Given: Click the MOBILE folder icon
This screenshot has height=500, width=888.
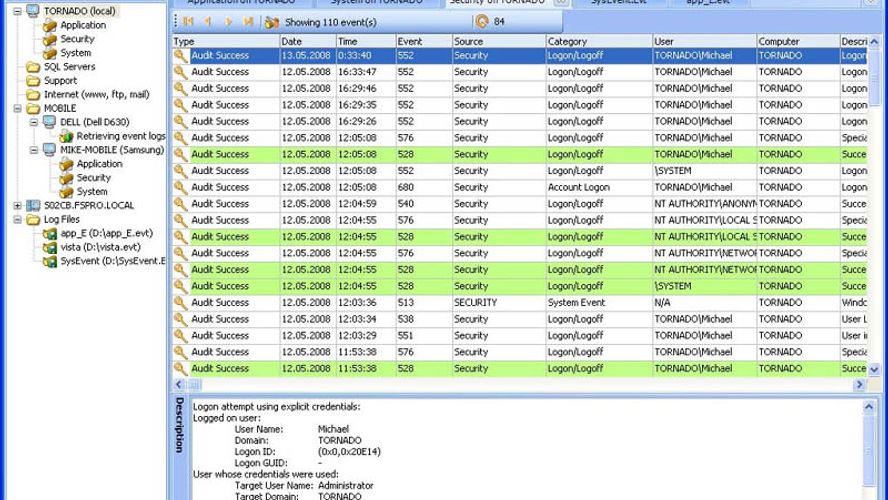Looking at the screenshot, I should pyautogui.click(x=33, y=108).
